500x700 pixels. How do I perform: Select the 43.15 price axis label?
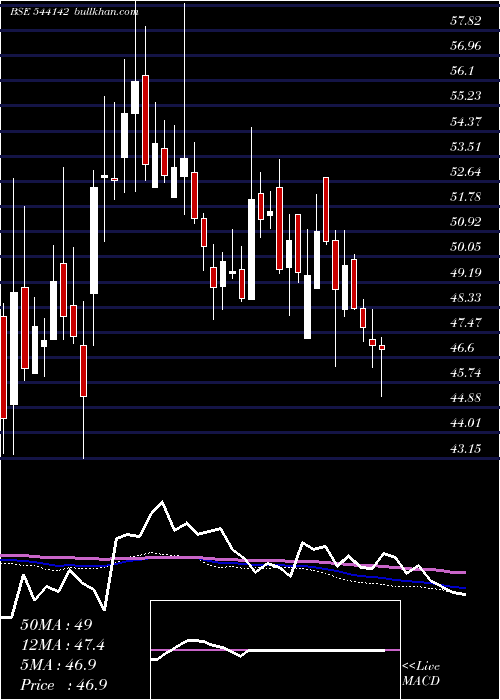point(465,449)
